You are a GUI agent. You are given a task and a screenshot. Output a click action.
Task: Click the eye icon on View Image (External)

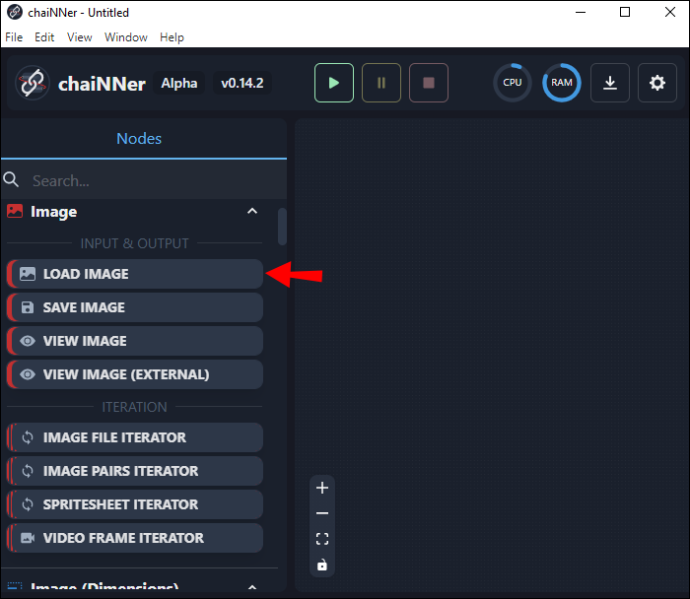click(28, 374)
